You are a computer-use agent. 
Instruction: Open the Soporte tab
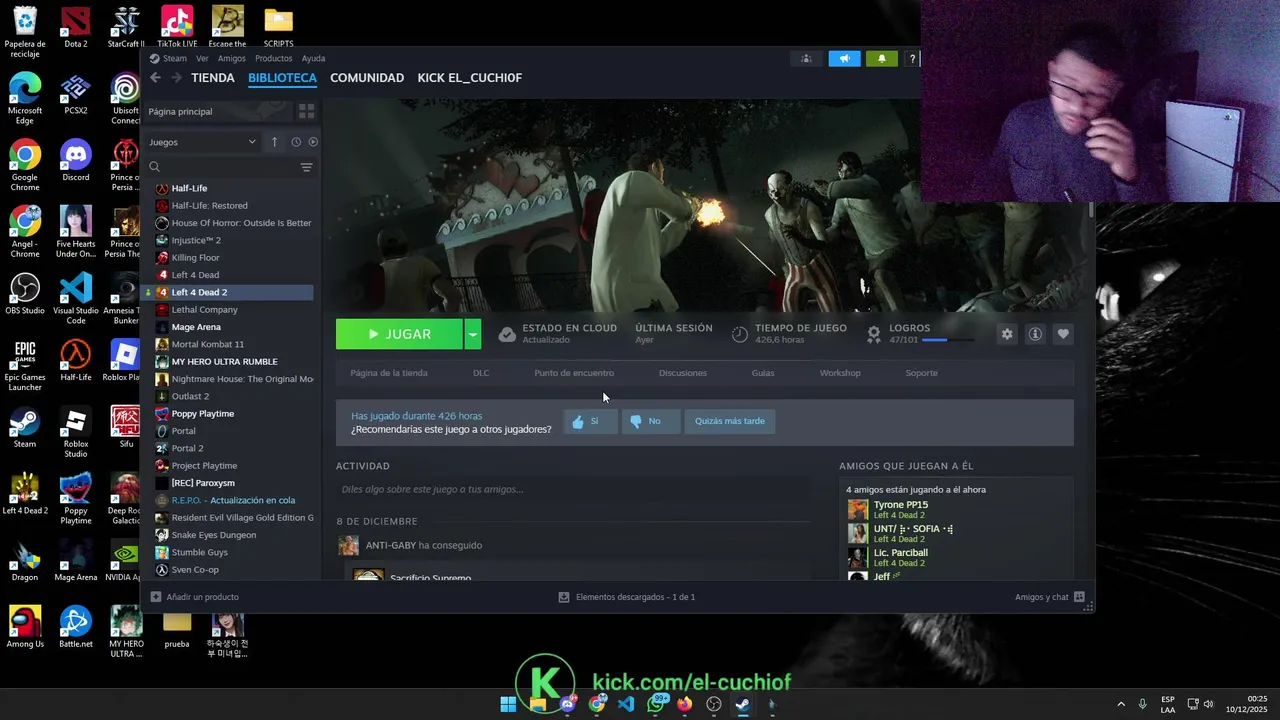tap(921, 373)
